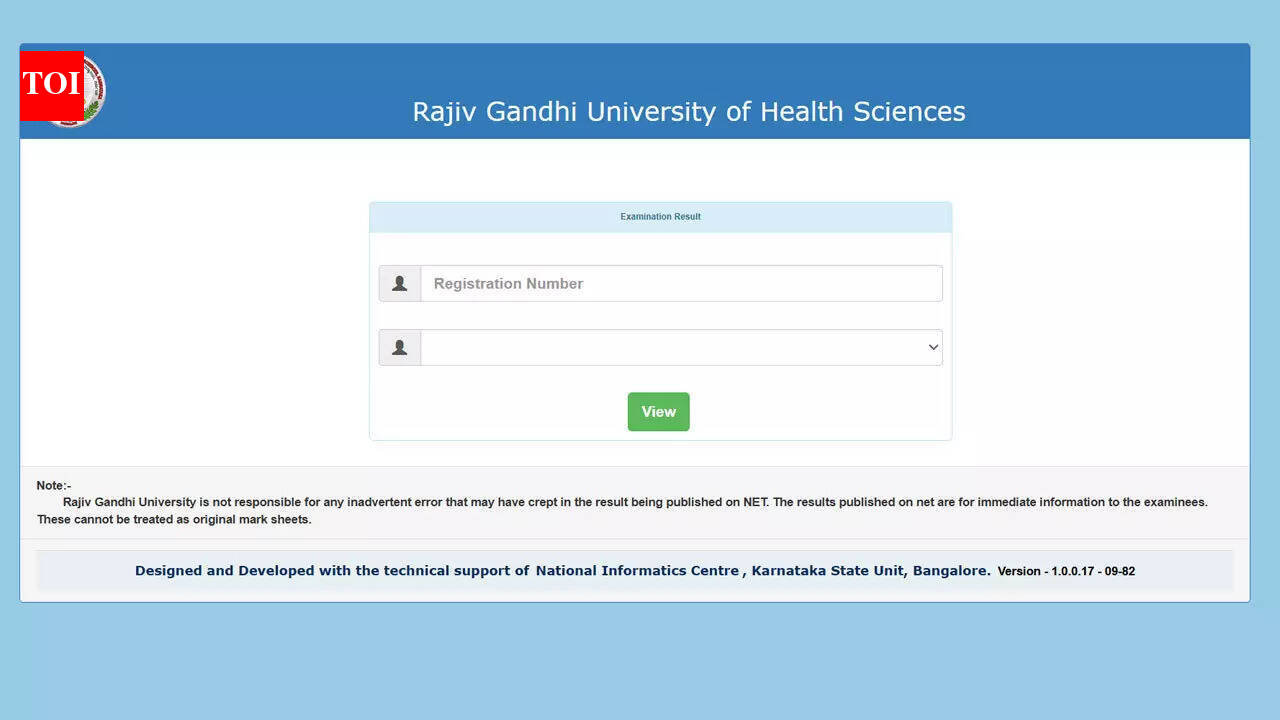Select the Examination Result header bar
The image size is (1280, 720).
point(660,216)
